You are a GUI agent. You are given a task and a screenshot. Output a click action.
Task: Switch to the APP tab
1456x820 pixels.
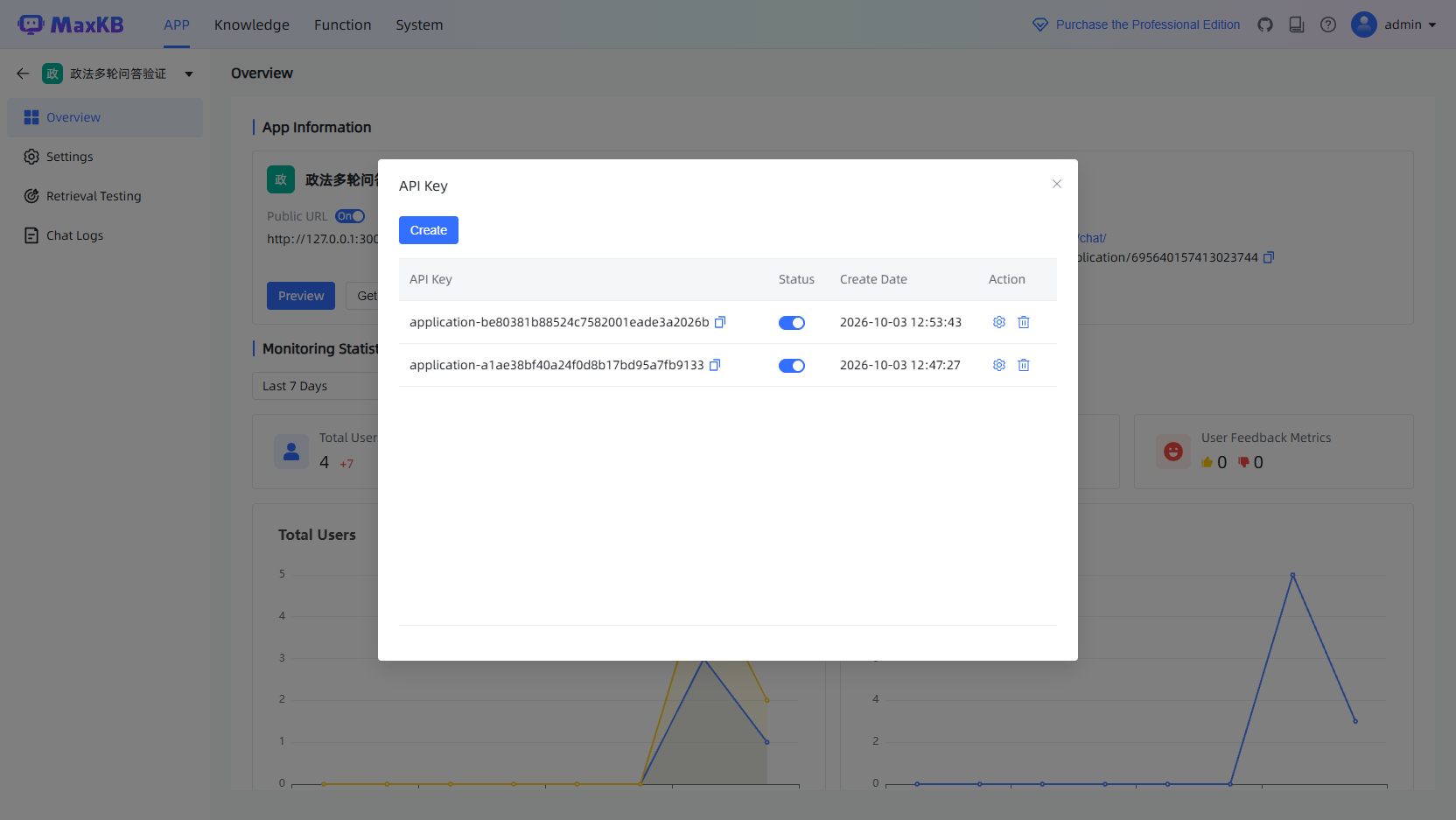pyautogui.click(x=177, y=25)
